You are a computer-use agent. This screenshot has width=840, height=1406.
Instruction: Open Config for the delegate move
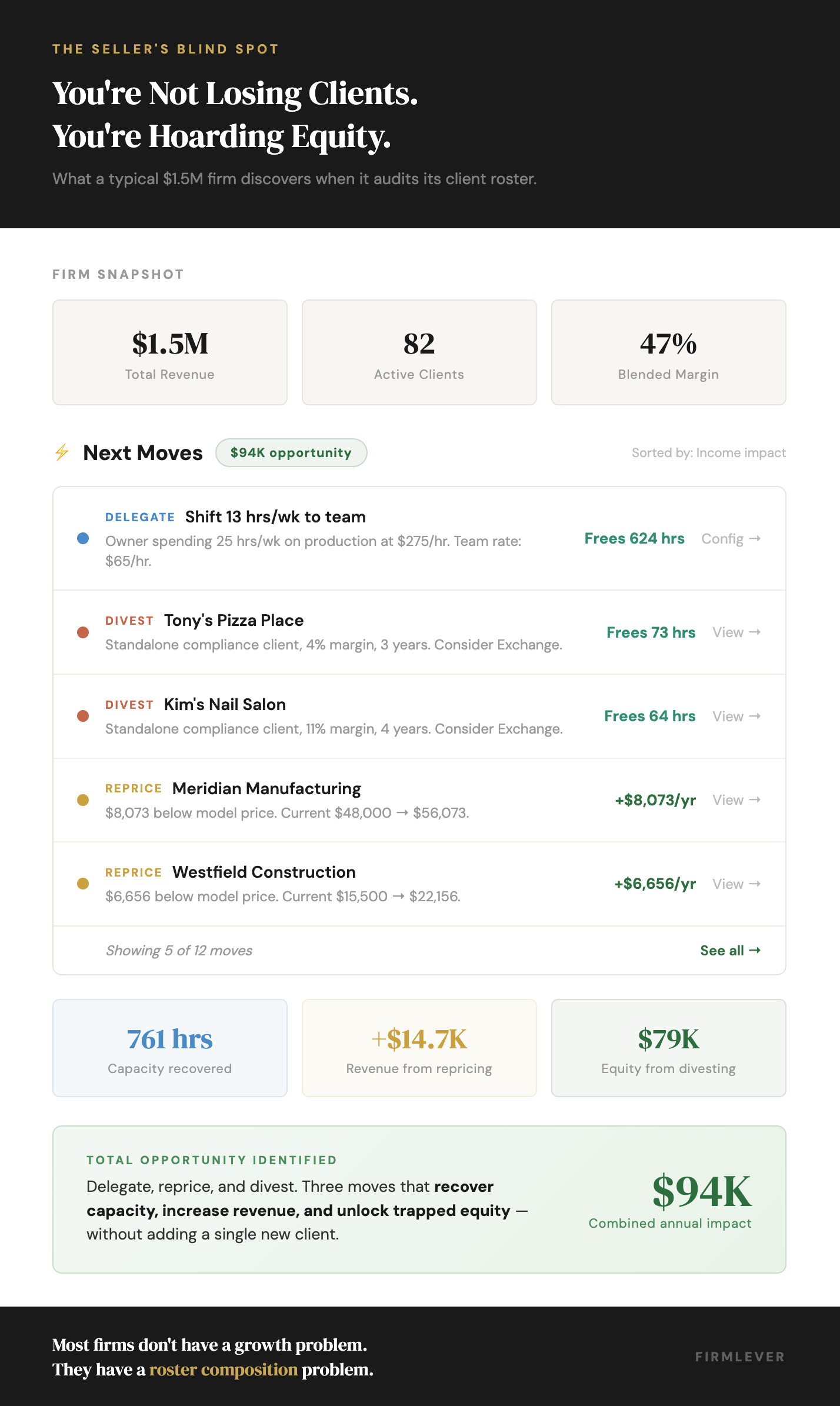731,539
